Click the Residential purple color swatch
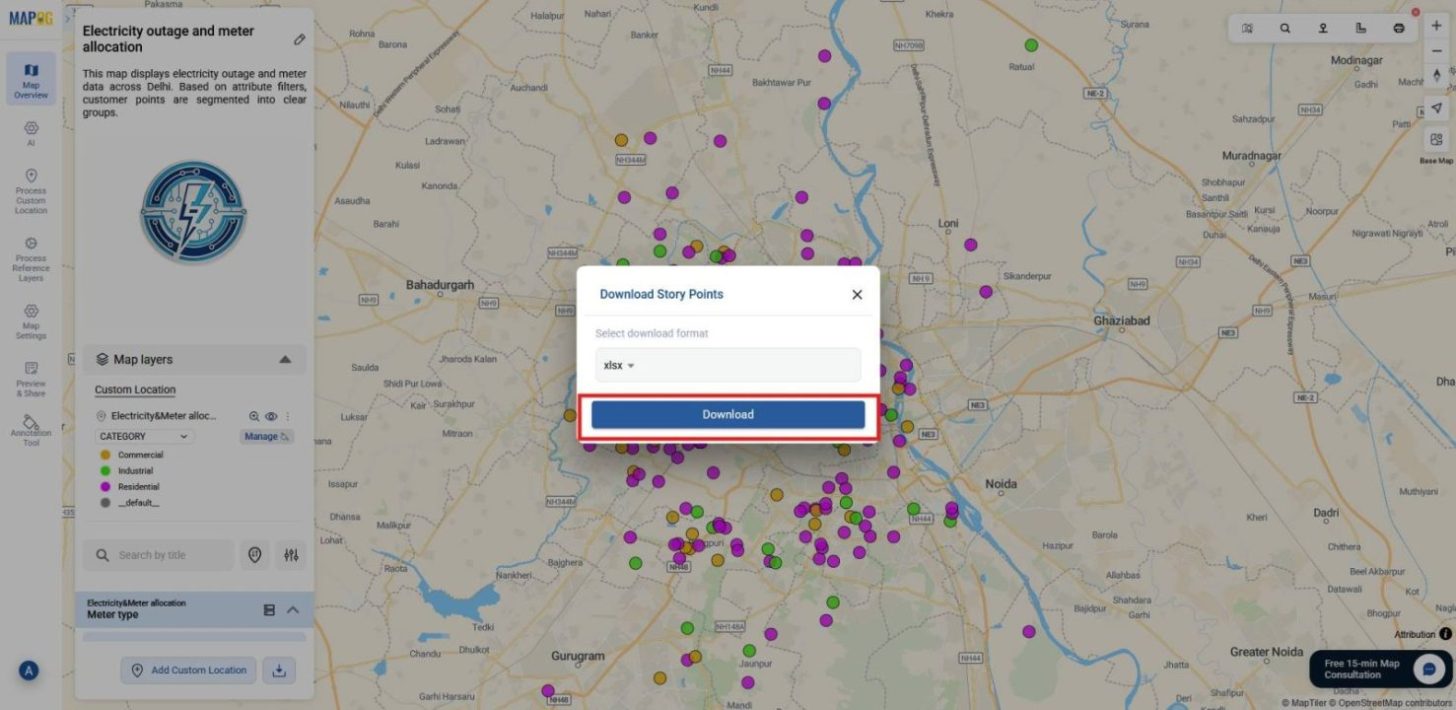The image size is (1456, 710). [x=104, y=486]
